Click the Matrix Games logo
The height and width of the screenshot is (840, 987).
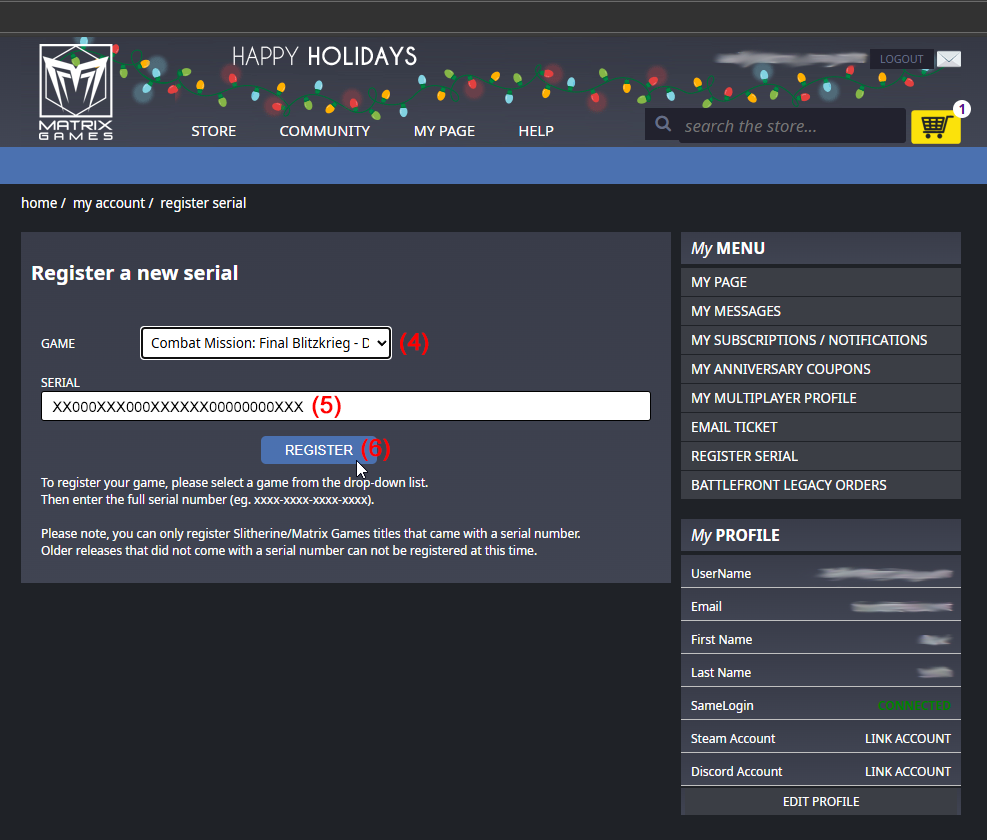[x=76, y=92]
